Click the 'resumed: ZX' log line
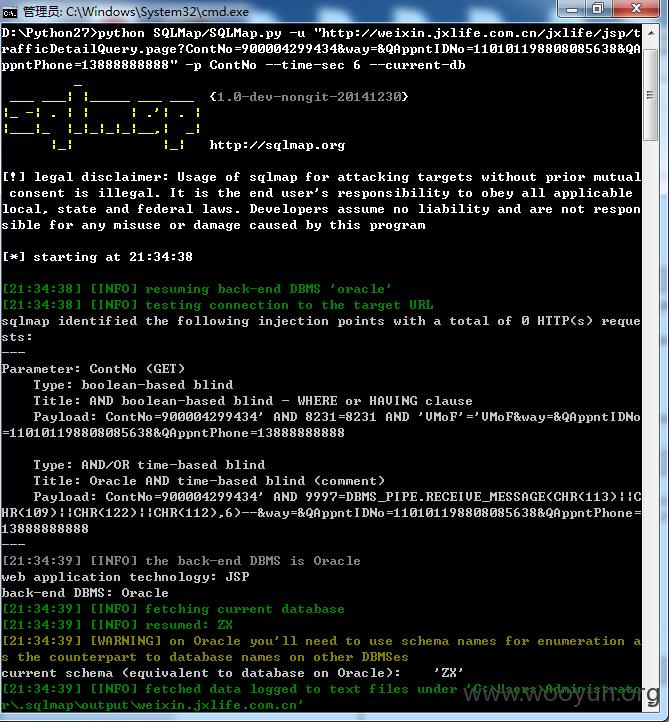Viewport: 669px width, 722px height. tap(117, 625)
